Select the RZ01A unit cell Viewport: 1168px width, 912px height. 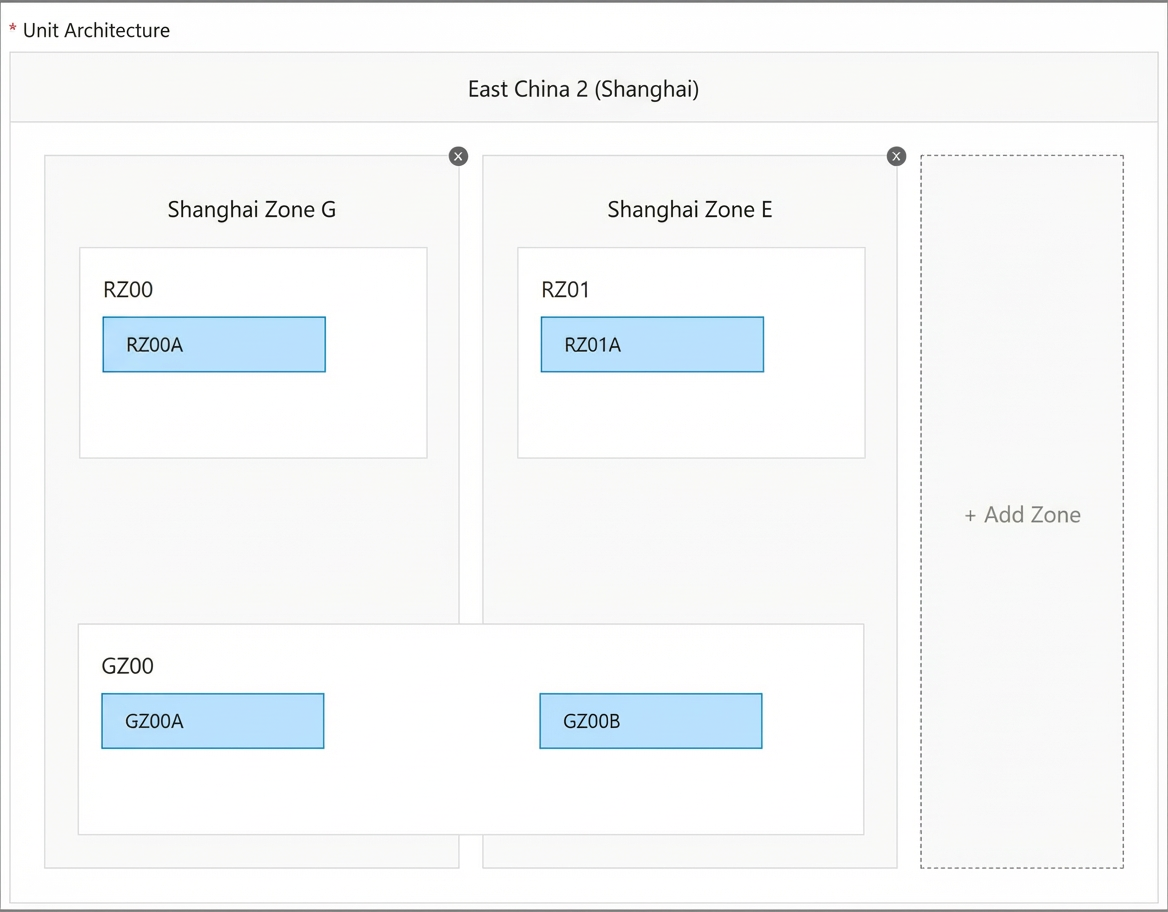pyautogui.click(x=653, y=344)
